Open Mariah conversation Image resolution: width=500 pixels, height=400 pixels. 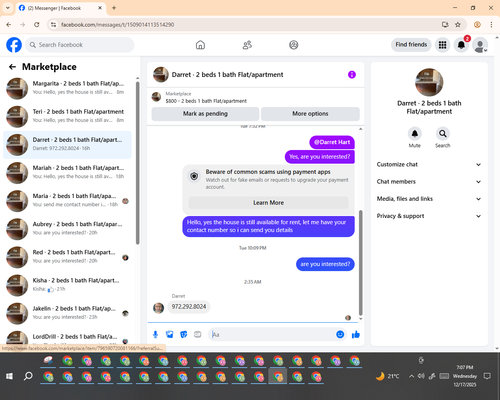coord(67,173)
